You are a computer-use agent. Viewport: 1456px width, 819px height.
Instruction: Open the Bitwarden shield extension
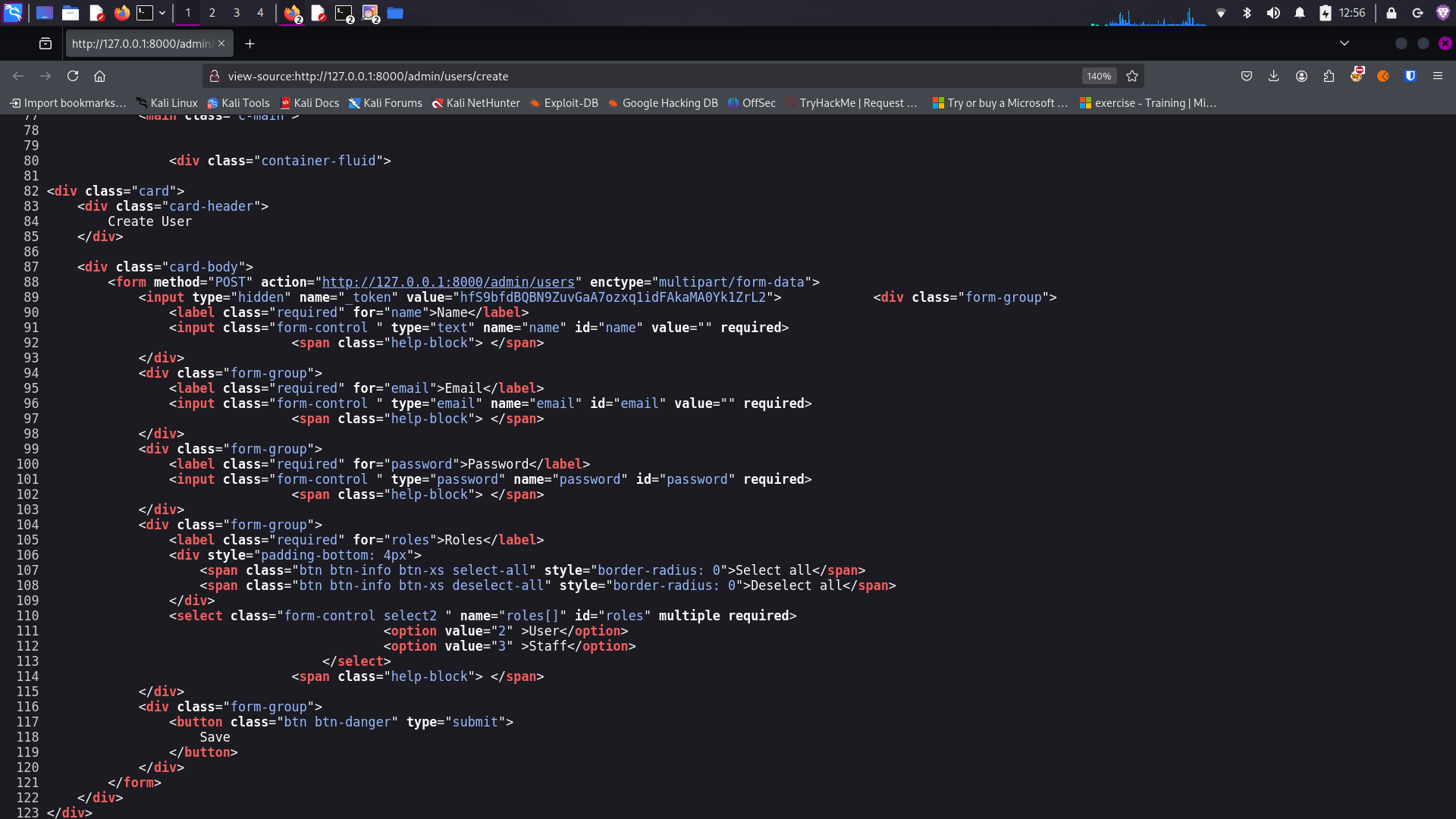(1410, 76)
